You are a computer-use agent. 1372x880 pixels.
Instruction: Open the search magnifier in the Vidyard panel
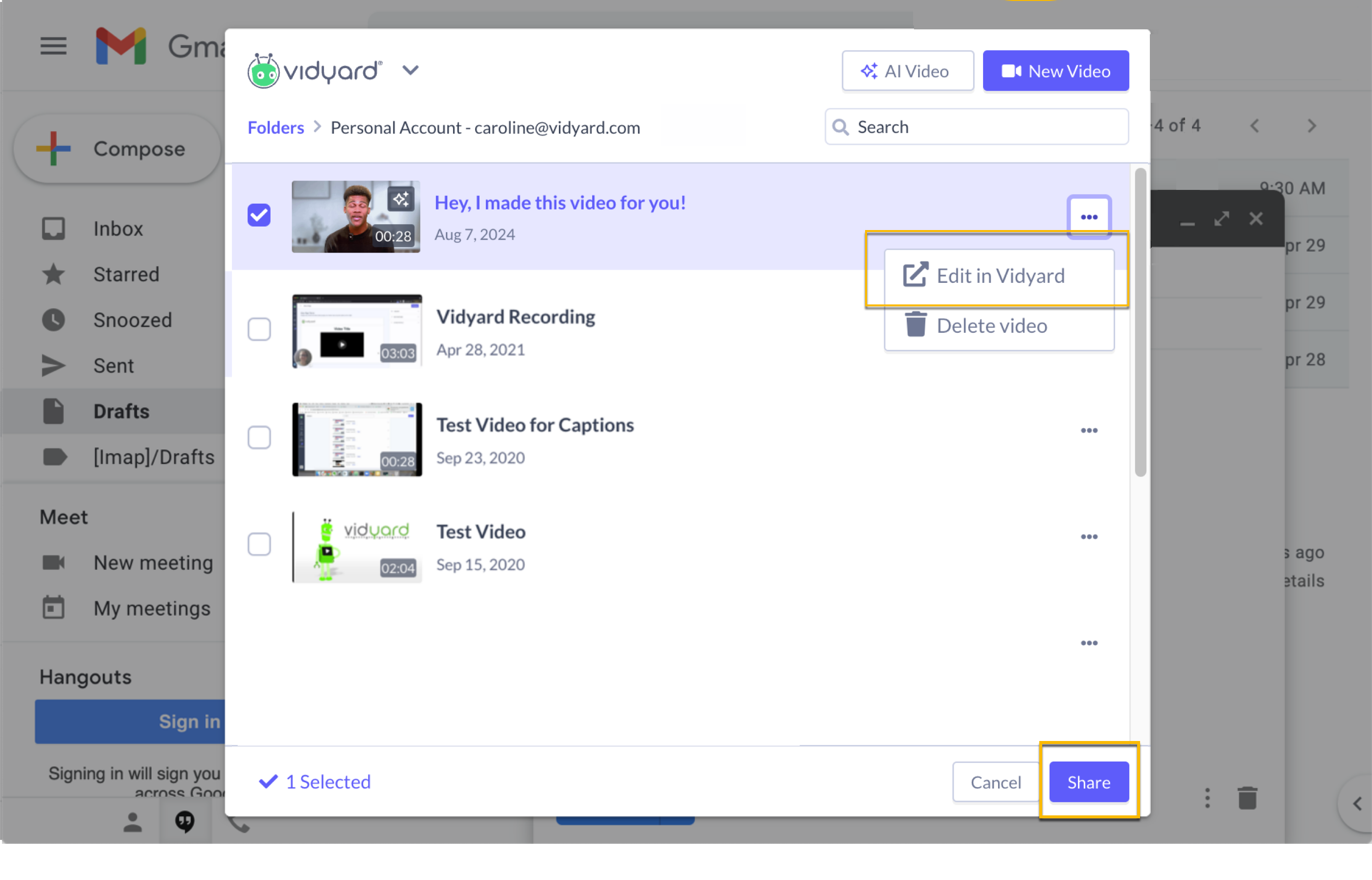pyautogui.click(x=840, y=126)
